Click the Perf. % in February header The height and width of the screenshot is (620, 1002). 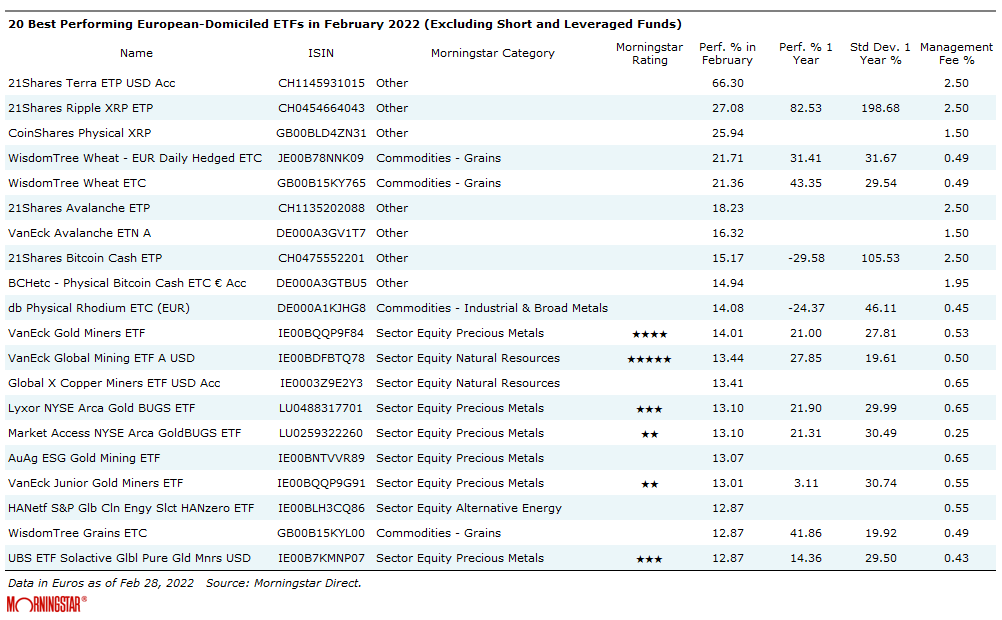tap(727, 53)
